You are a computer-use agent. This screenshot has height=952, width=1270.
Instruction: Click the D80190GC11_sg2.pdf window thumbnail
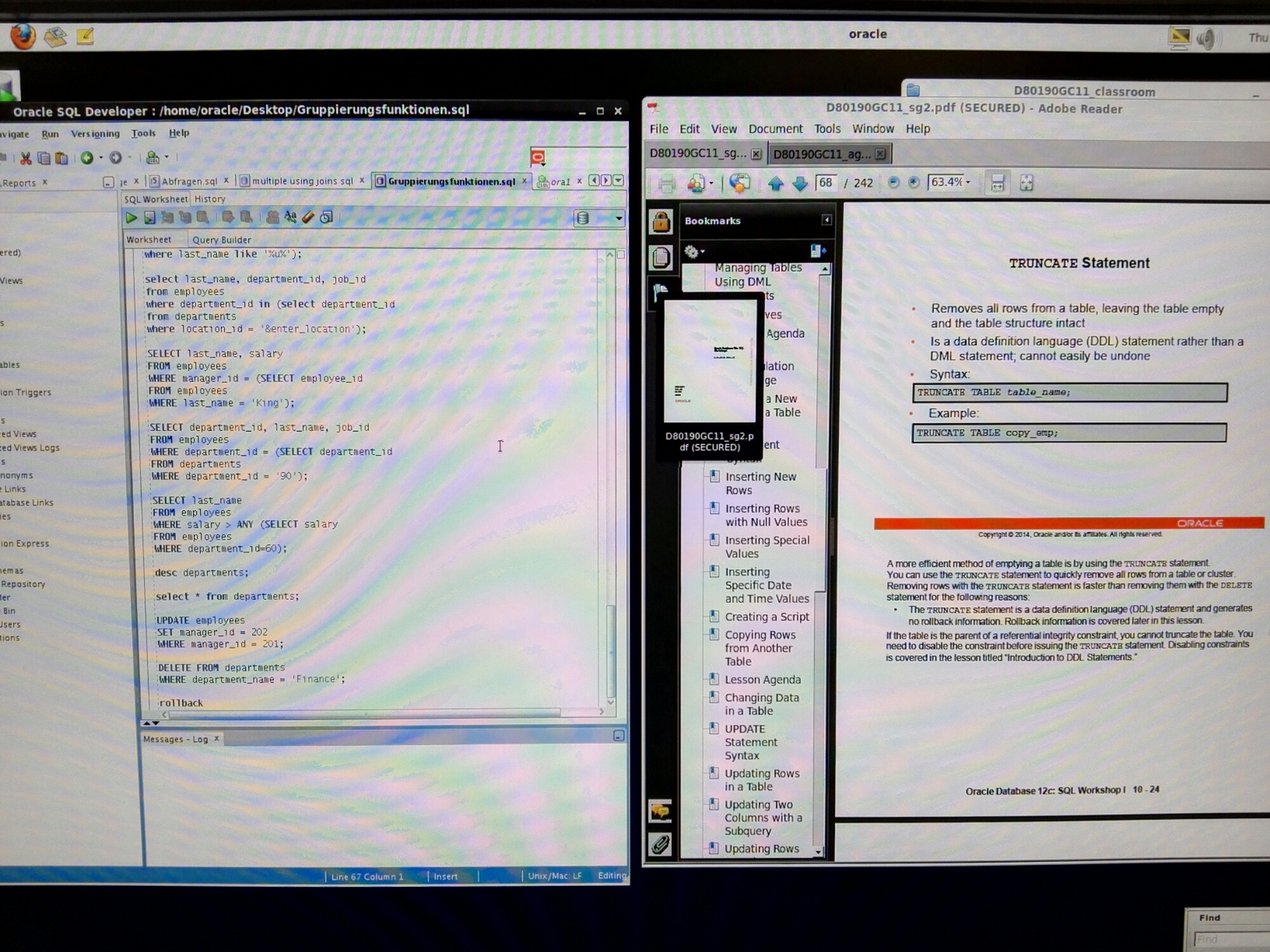(x=710, y=361)
